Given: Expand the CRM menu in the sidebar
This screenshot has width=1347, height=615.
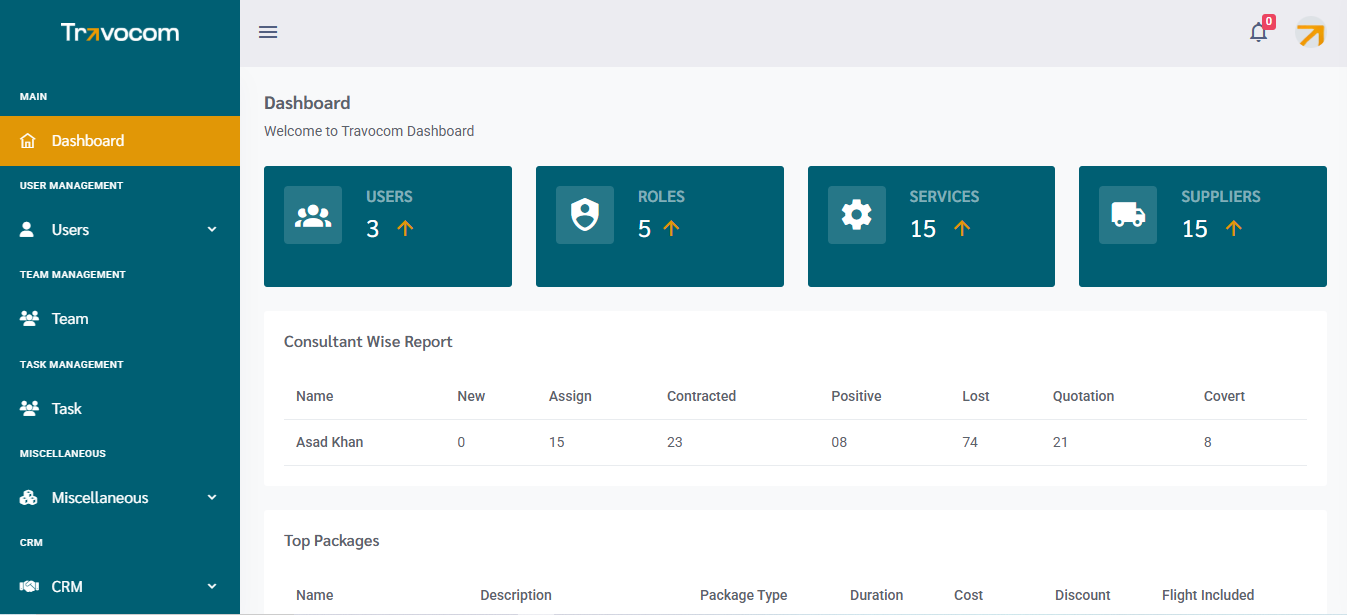Looking at the screenshot, I should [x=211, y=586].
